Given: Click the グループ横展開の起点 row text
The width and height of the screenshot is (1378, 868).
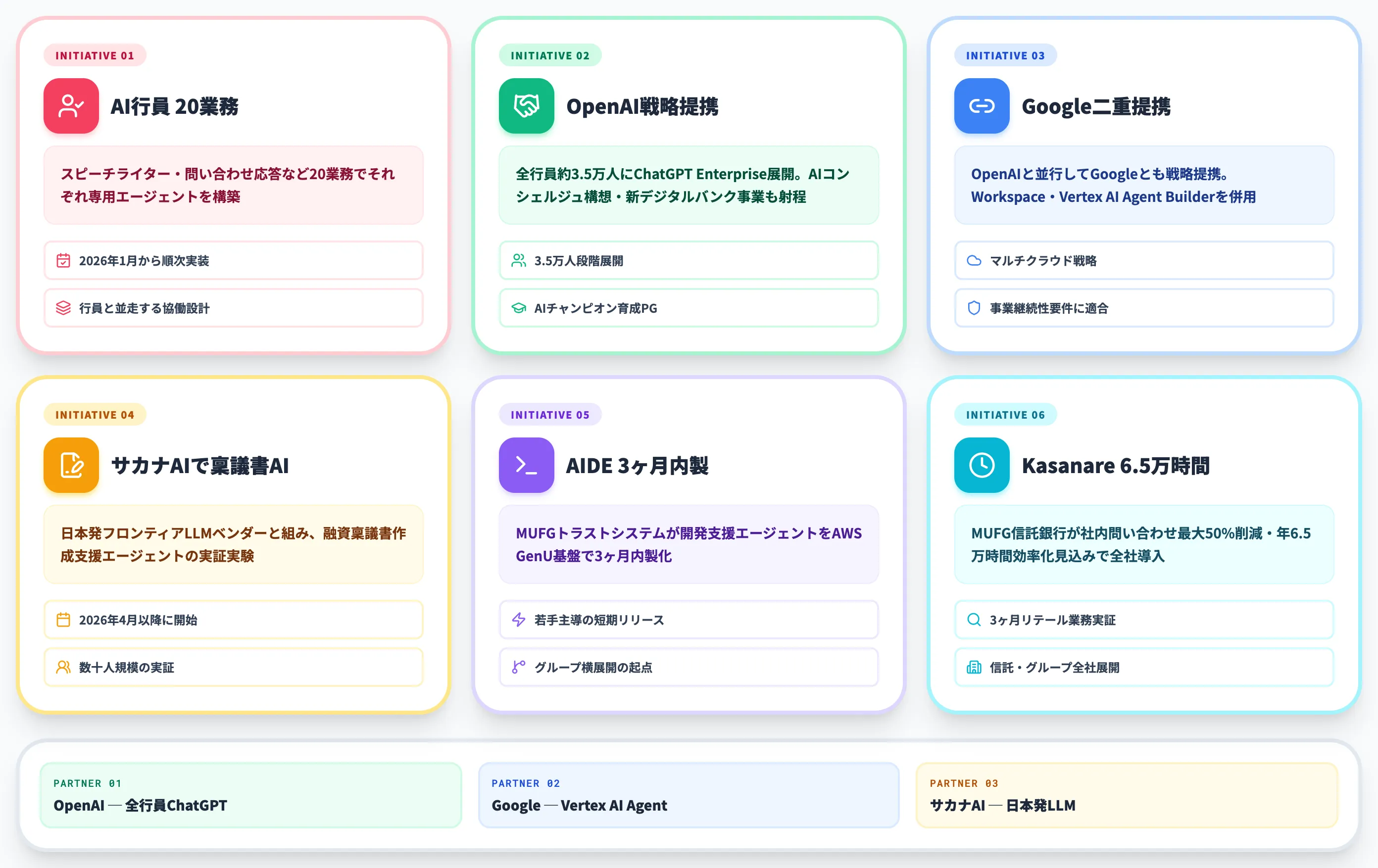Looking at the screenshot, I should pos(593,668).
